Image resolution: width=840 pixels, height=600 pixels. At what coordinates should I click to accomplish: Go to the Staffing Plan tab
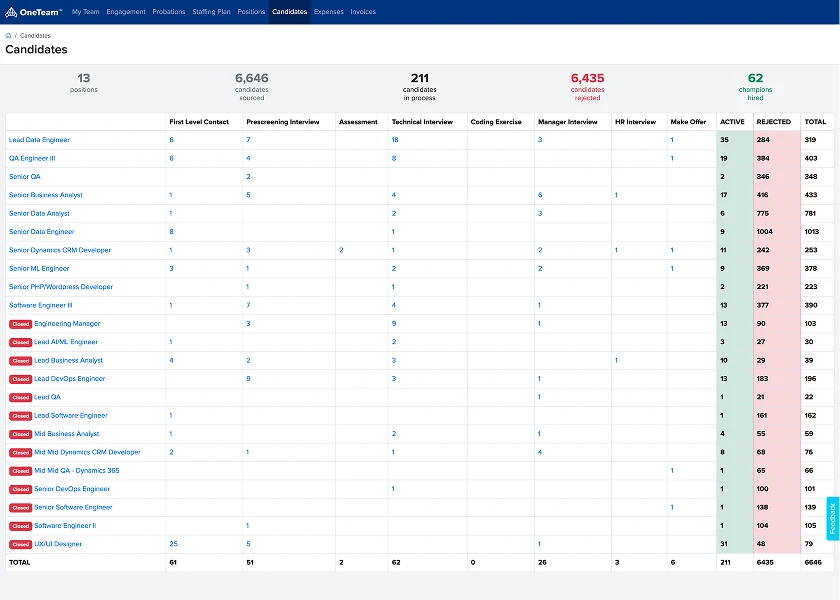pyautogui.click(x=211, y=12)
